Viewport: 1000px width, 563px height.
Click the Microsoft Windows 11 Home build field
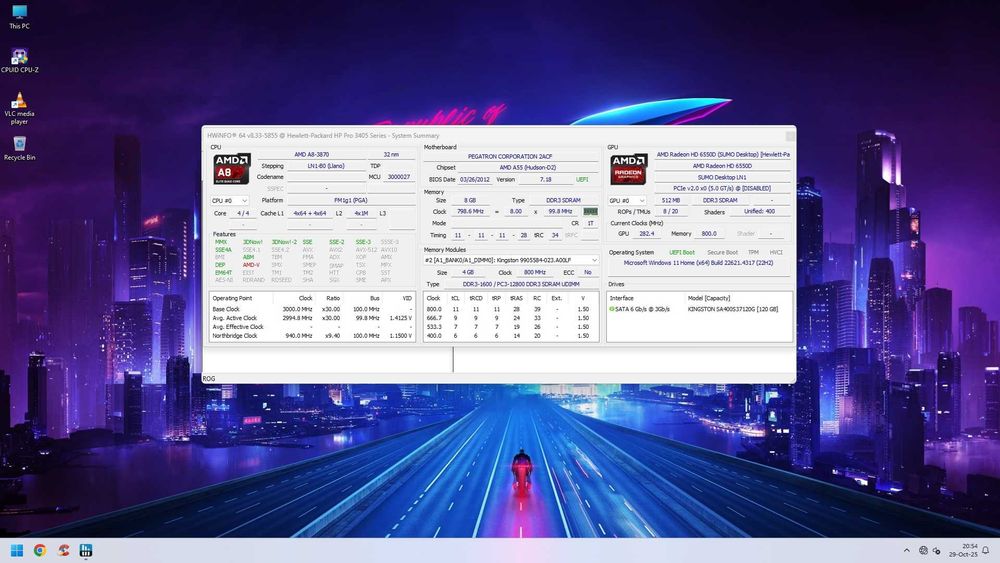[698, 263]
